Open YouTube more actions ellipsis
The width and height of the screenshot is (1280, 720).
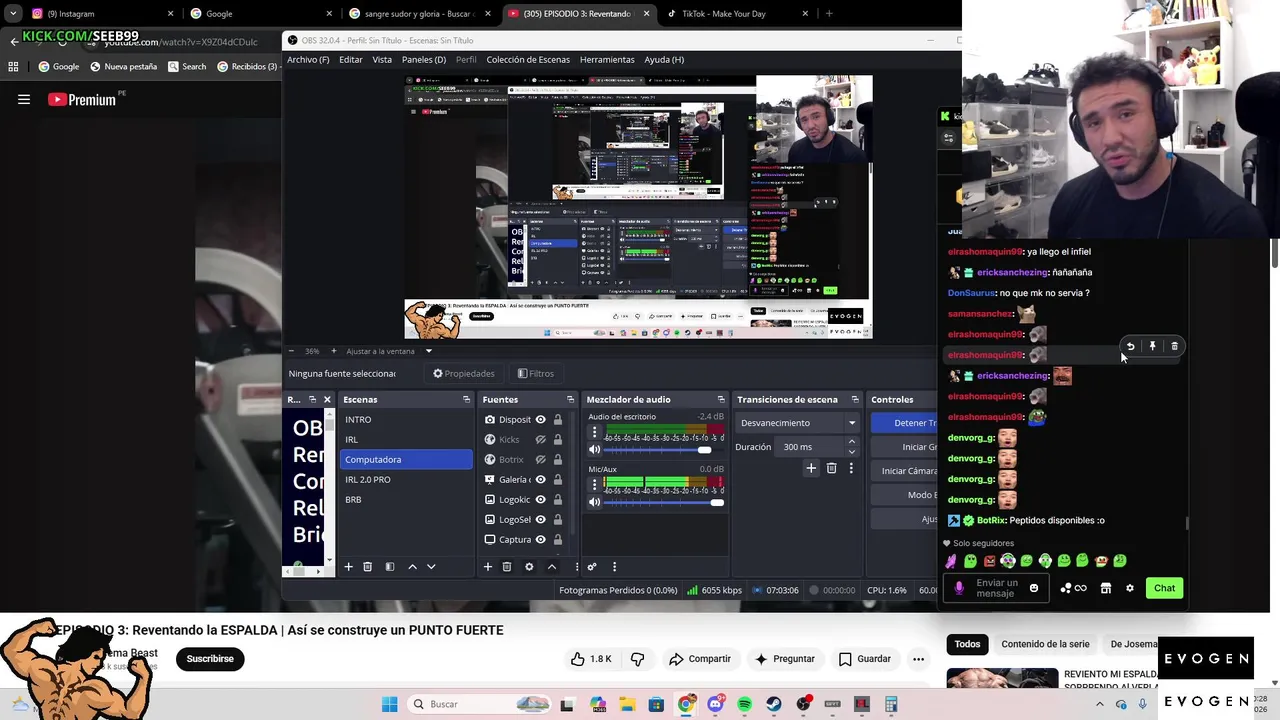click(x=918, y=659)
